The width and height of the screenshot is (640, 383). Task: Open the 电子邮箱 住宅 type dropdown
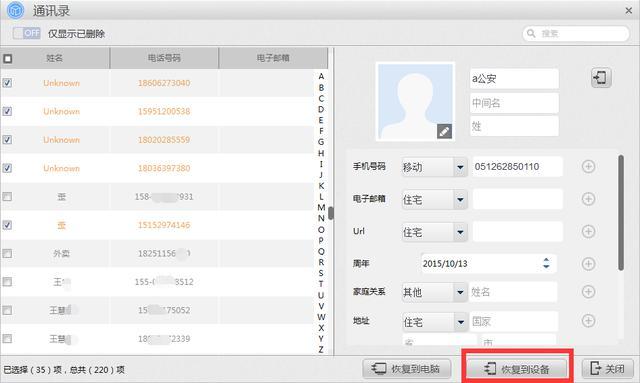click(434, 200)
